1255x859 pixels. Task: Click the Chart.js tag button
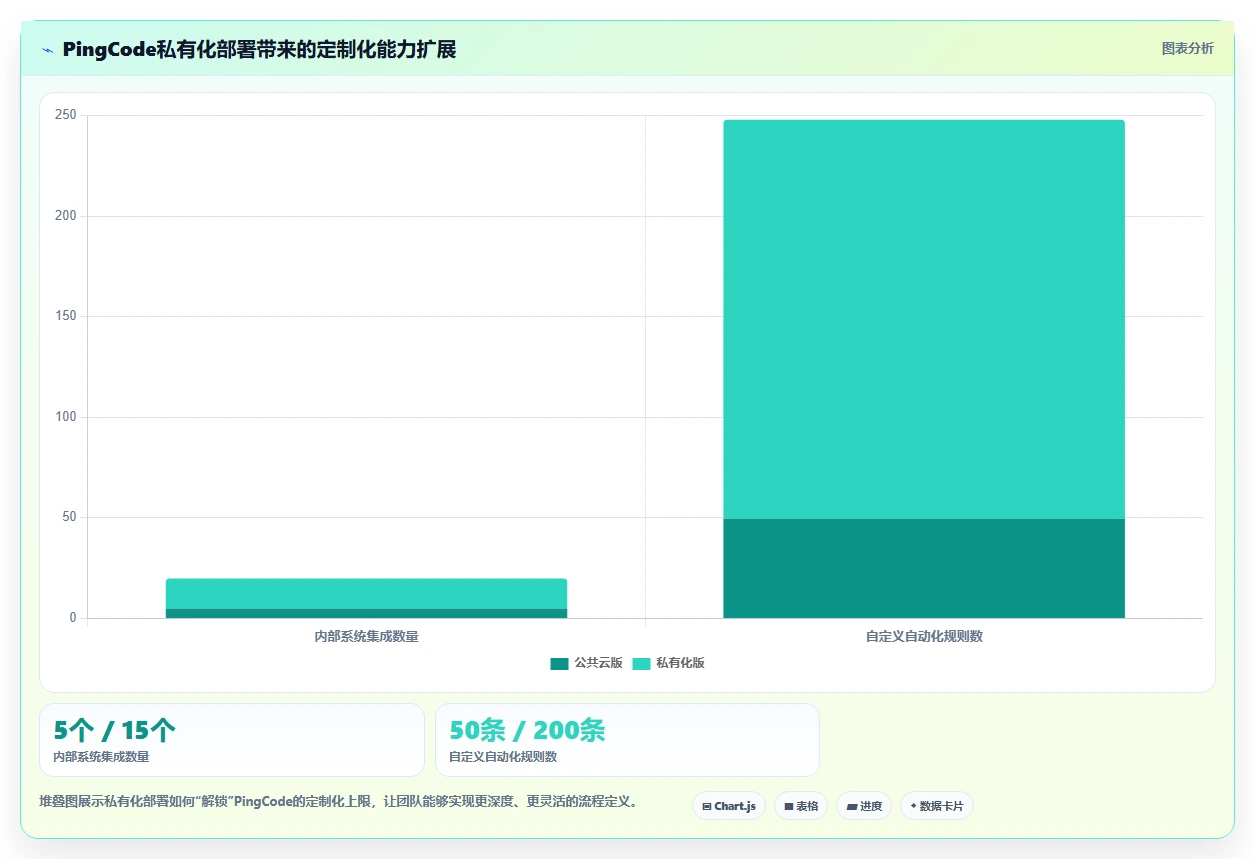click(x=729, y=806)
